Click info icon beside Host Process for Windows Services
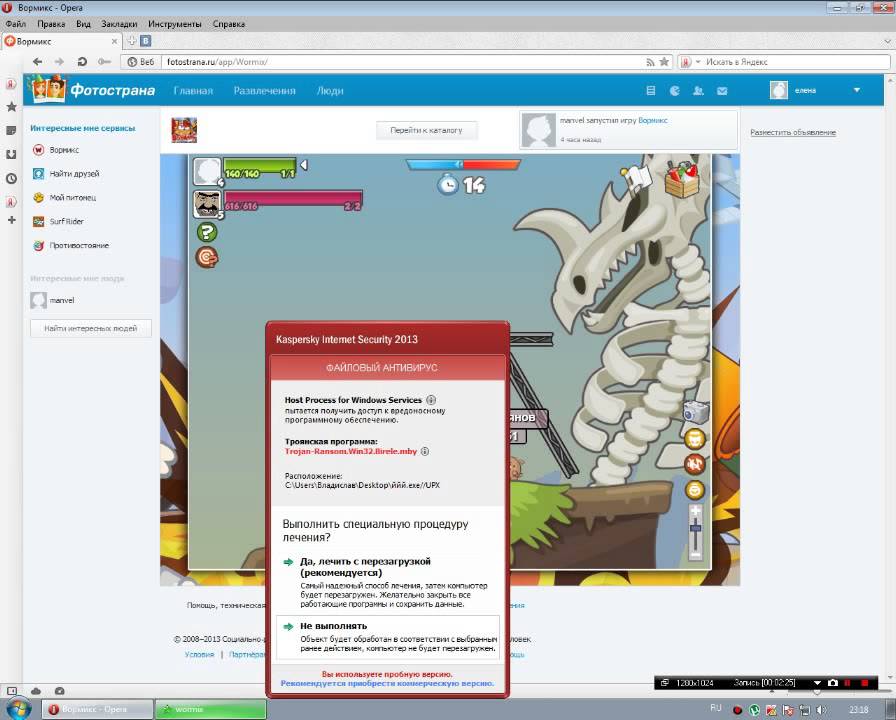Image resolution: width=896 pixels, height=720 pixels. click(x=431, y=400)
